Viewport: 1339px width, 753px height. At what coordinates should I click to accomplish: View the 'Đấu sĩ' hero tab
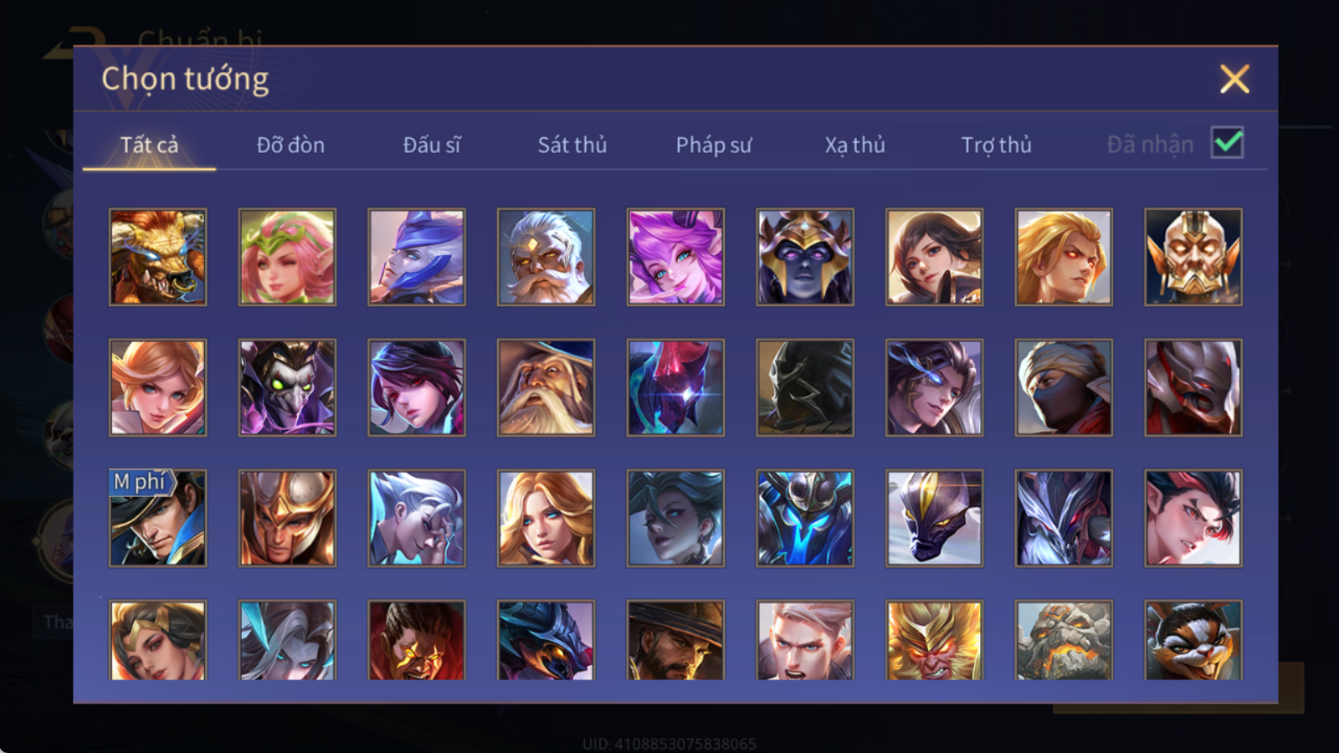pos(432,145)
